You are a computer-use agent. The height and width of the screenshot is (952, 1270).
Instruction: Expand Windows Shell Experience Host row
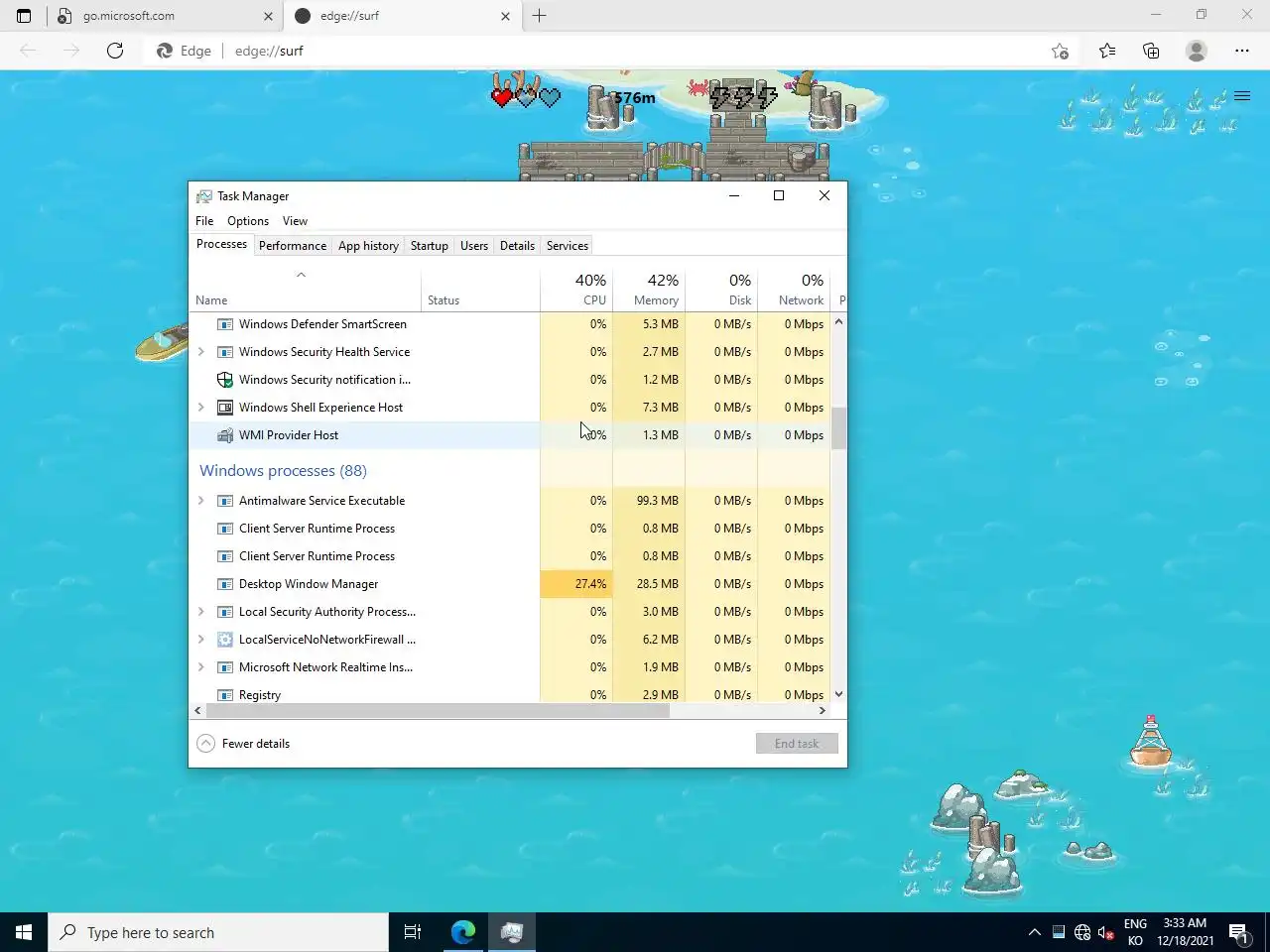201,408
